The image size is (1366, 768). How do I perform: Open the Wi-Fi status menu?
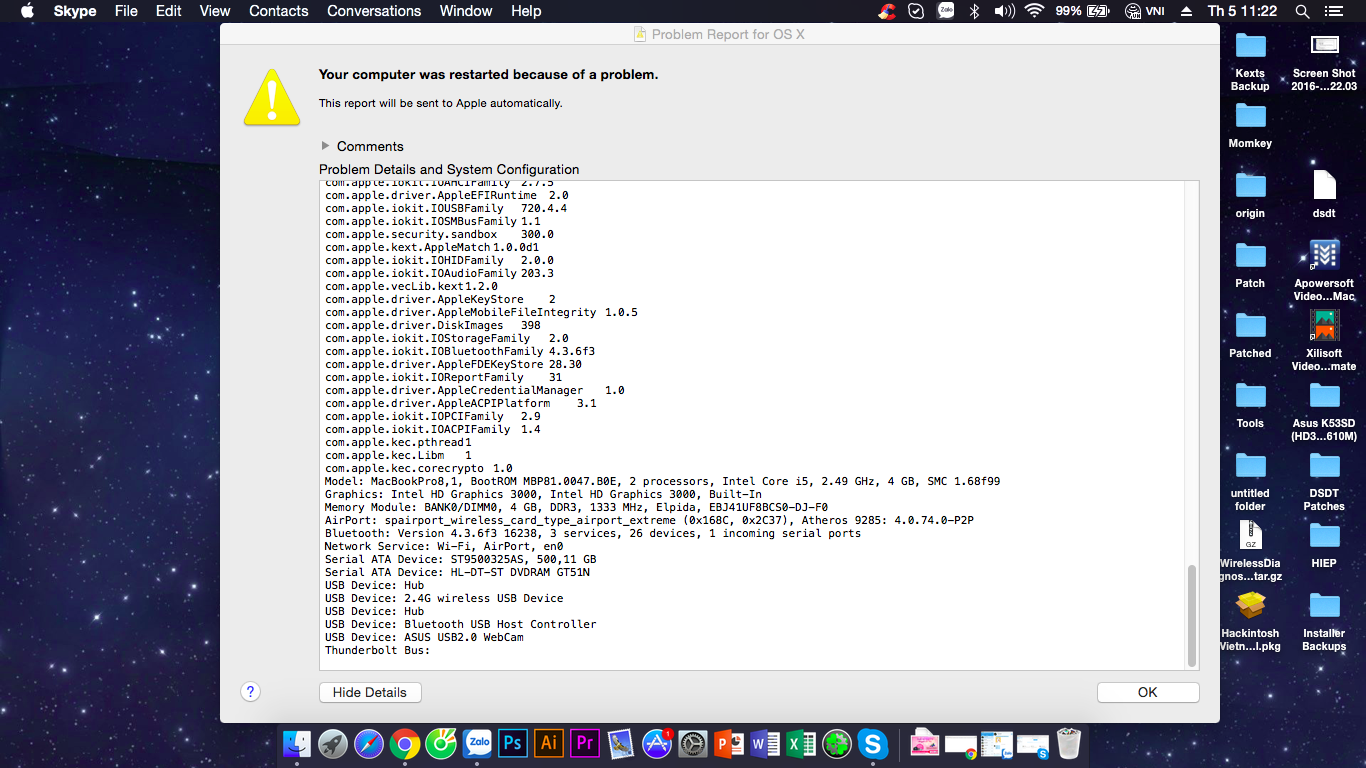click(x=1034, y=11)
